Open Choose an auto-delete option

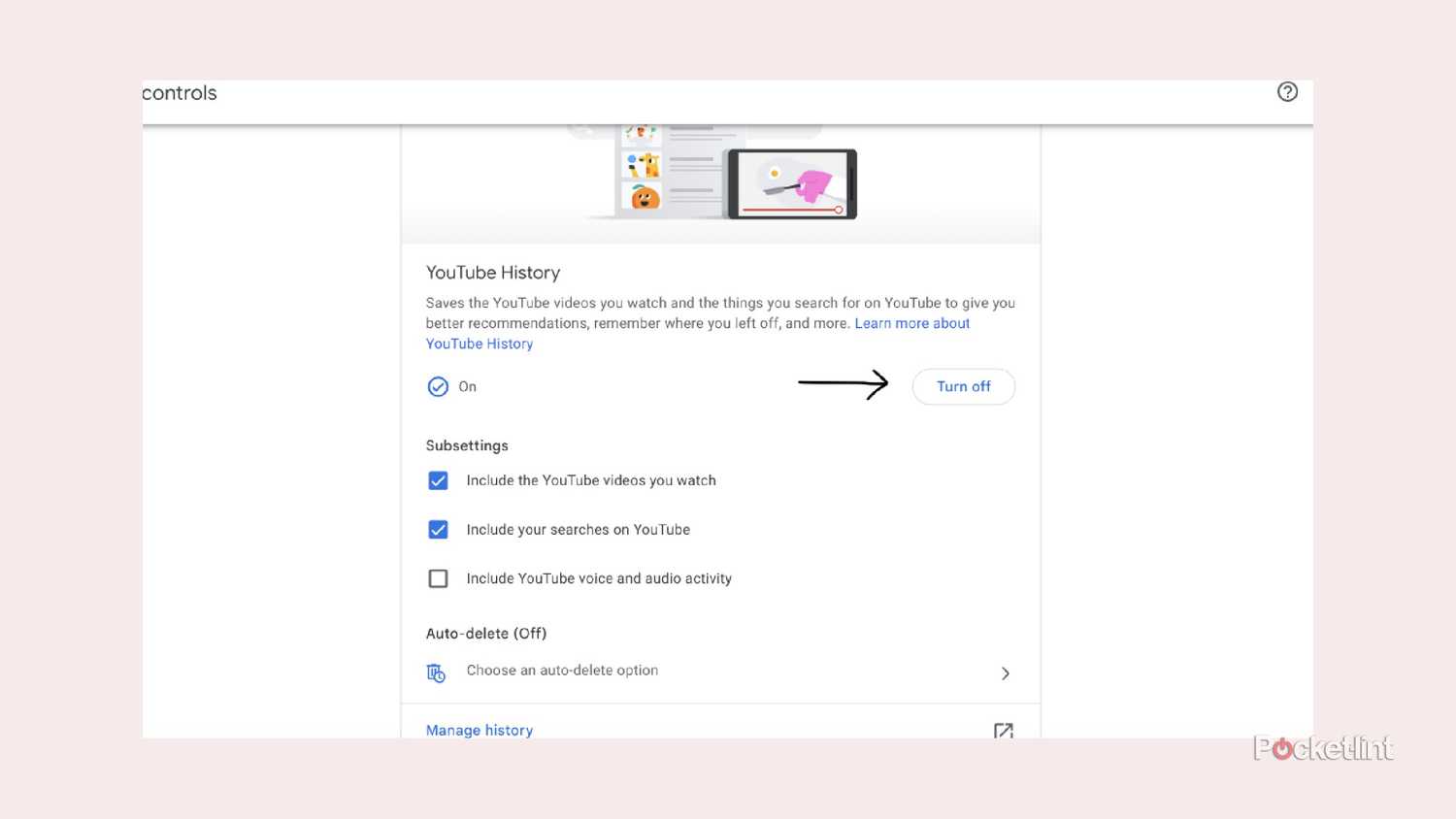562,671
